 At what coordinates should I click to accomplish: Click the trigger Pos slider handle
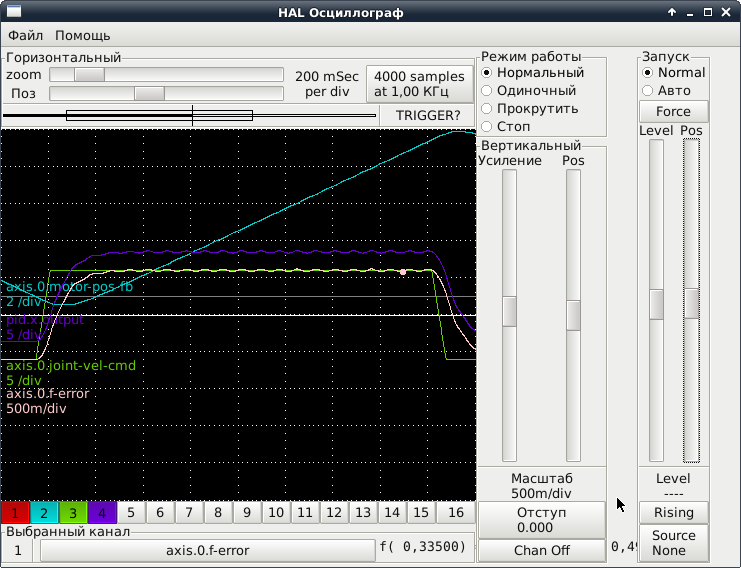point(692,303)
